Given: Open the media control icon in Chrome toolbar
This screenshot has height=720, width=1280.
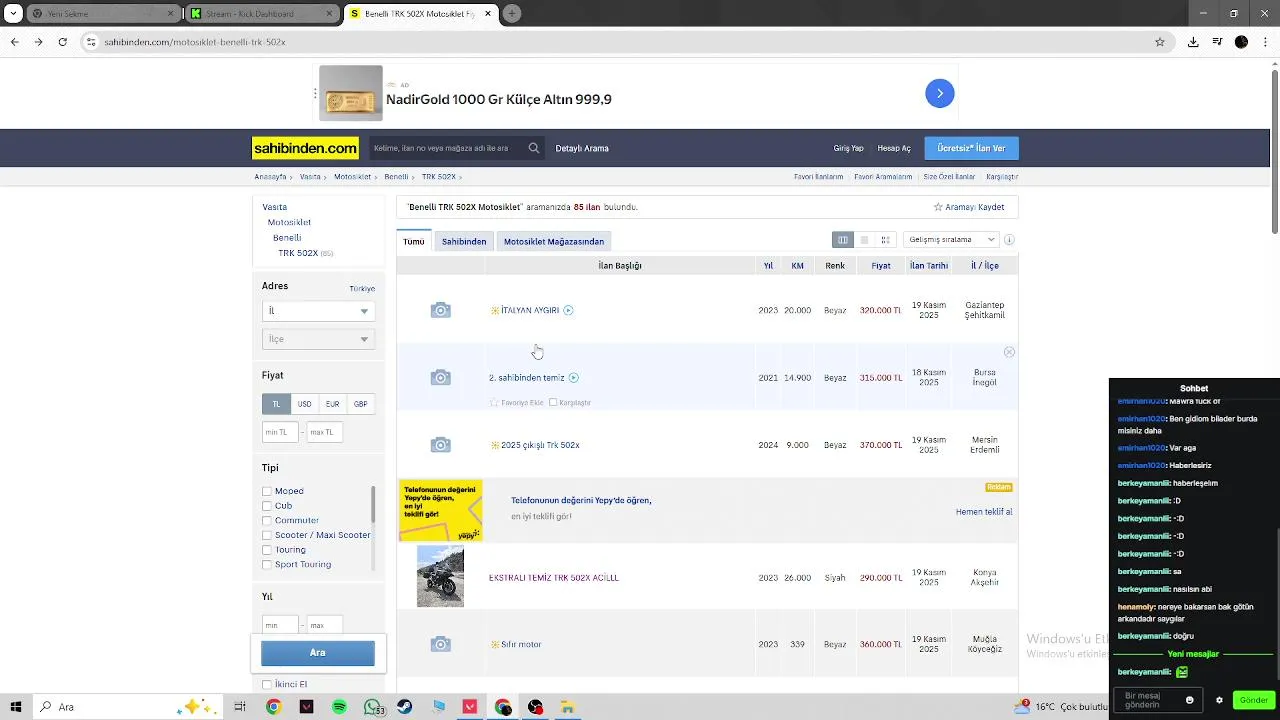Looking at the screenshot, I should (x=1217, y=42).
